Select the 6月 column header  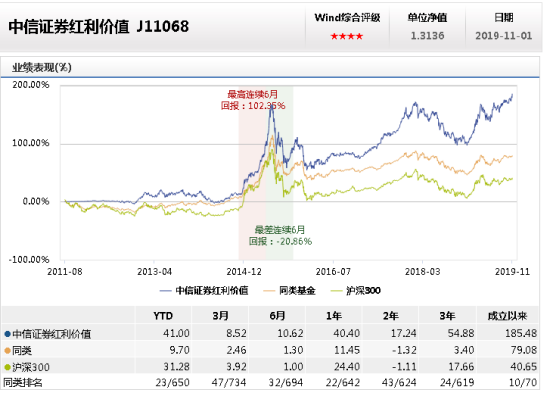click(x=277, y=316)
